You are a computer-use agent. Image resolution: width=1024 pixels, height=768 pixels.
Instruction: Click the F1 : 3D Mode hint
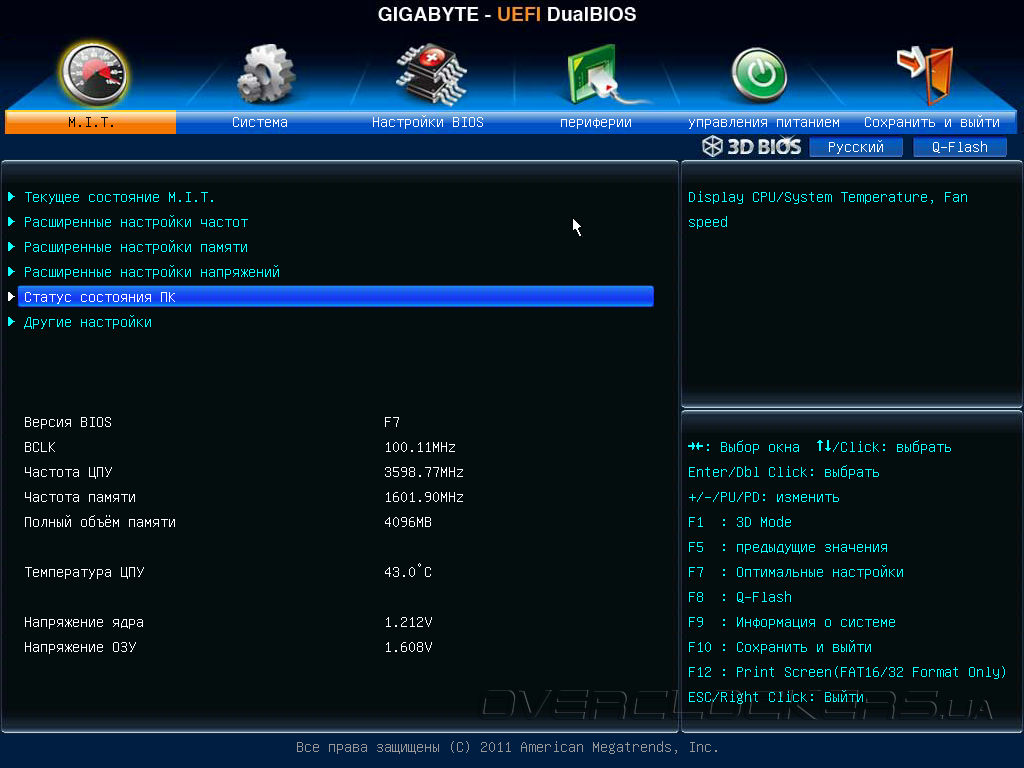click(739, 522)
